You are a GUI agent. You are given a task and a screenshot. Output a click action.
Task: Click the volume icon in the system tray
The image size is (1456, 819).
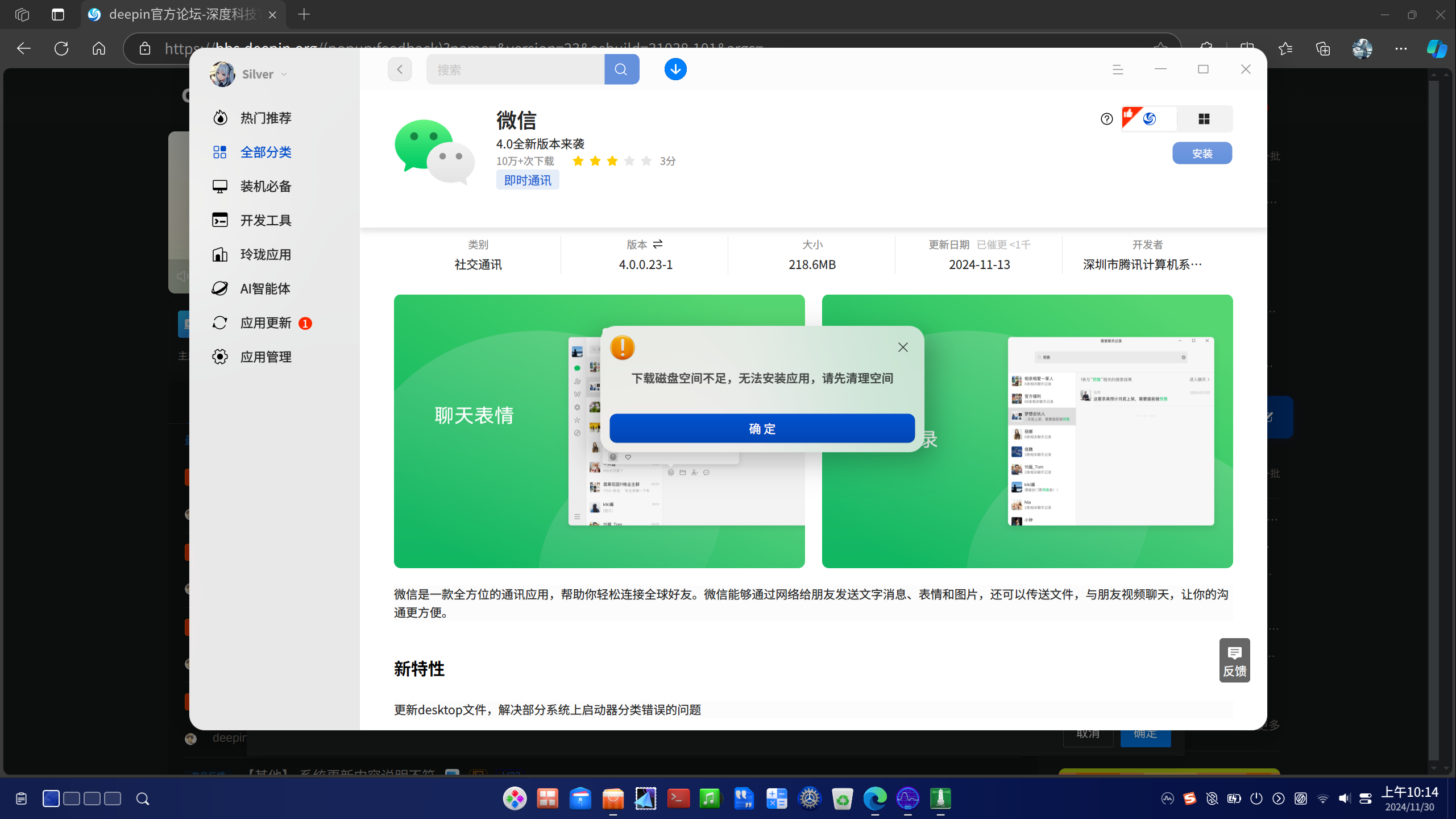(1344, 799)
